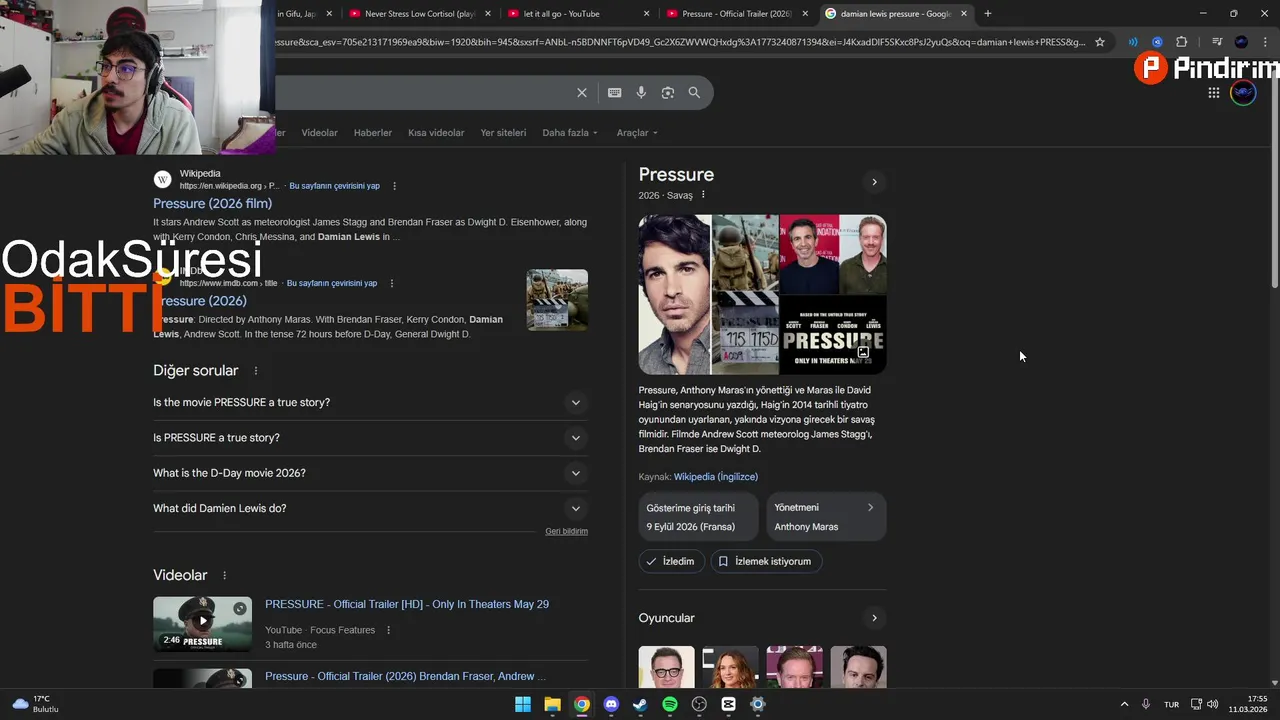The width and height of the screenshot is (1280, 720).
Task: Open the IMDb result thumbnail image
Action: pos(557,300)
